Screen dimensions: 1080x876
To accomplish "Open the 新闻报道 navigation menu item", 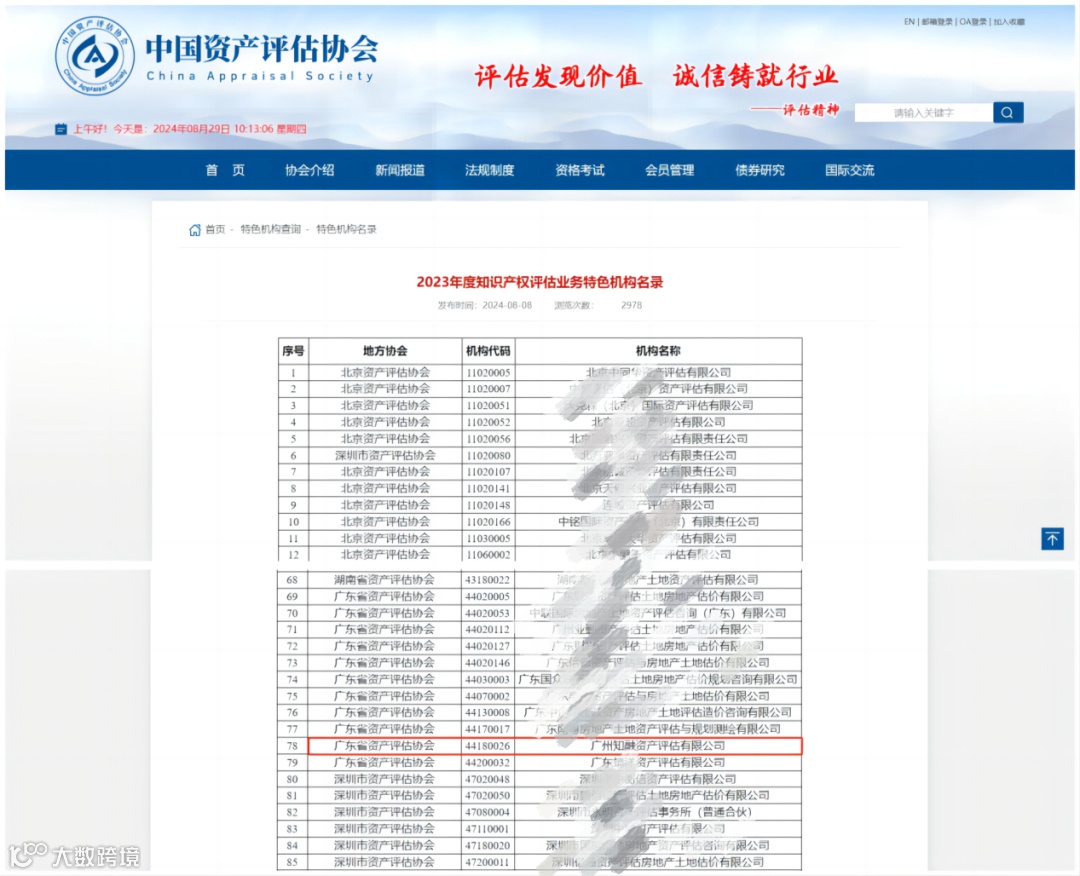I will point(399,170).
